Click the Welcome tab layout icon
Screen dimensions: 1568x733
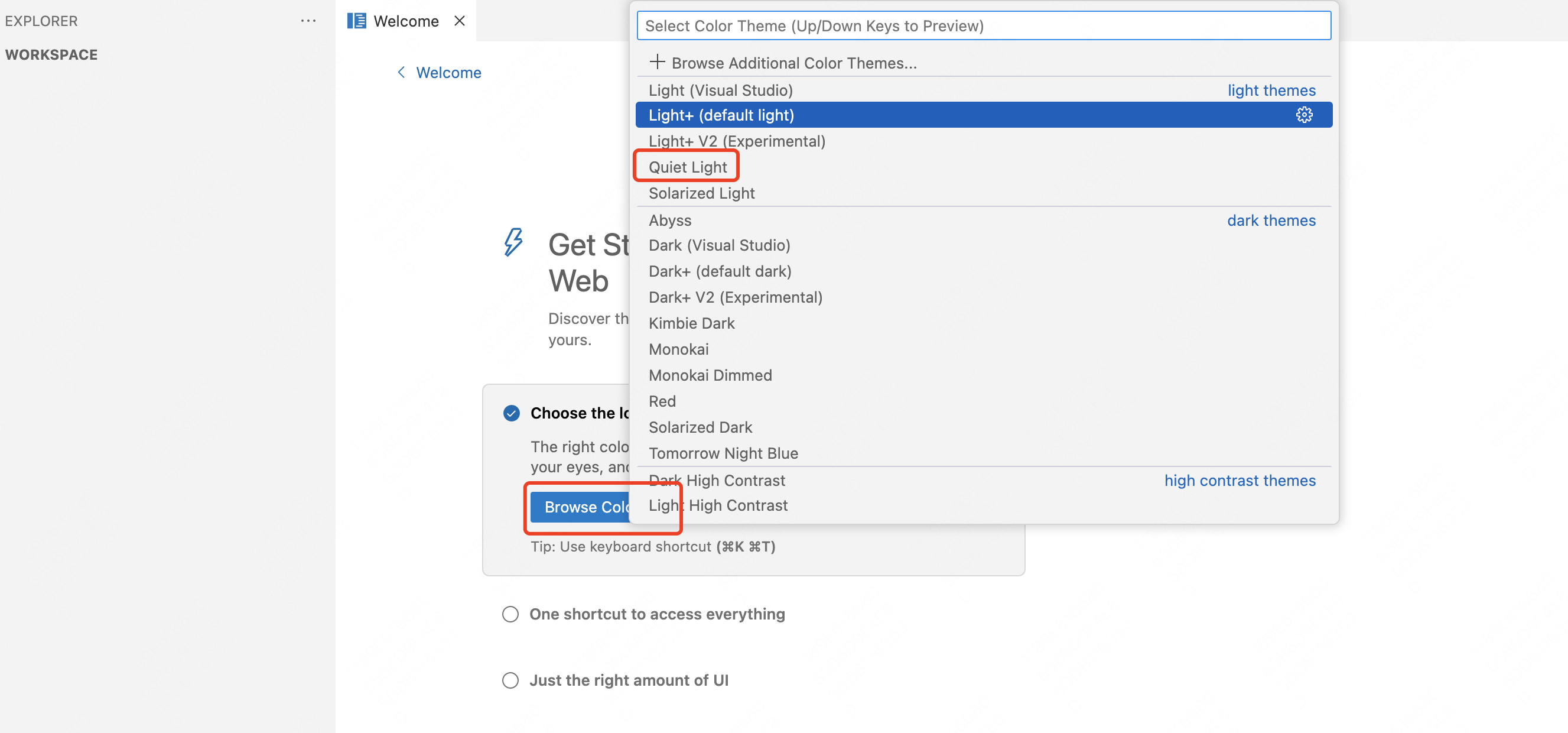tap(356, 21)
